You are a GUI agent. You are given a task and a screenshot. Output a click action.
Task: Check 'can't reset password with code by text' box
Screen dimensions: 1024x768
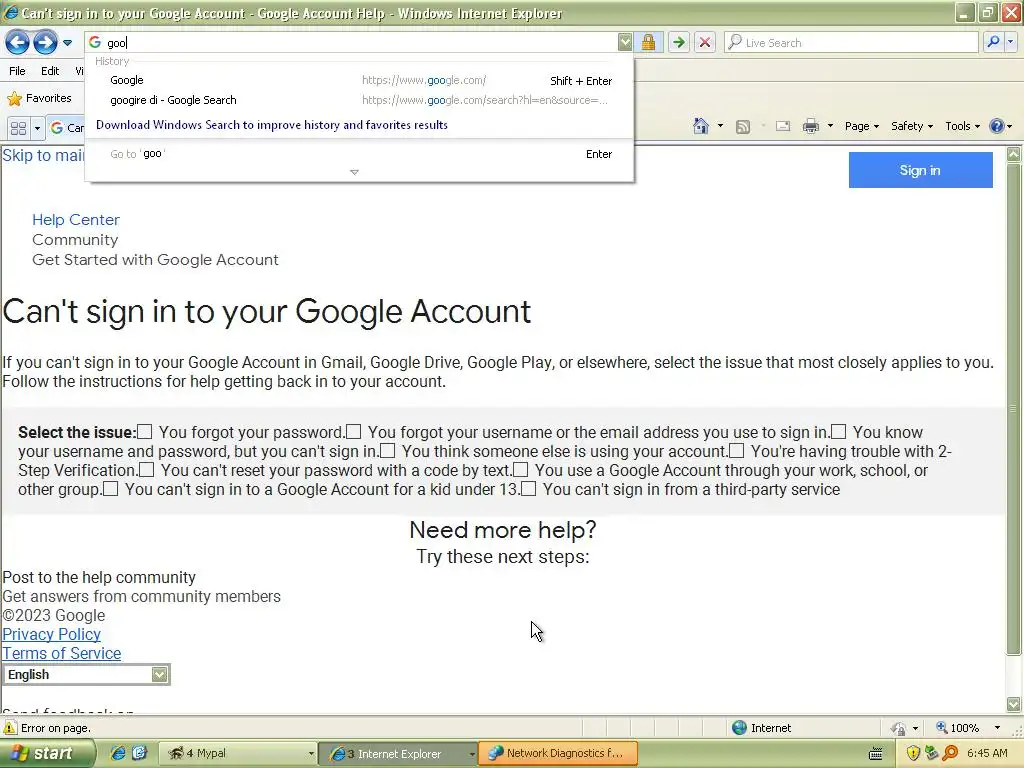146,470
